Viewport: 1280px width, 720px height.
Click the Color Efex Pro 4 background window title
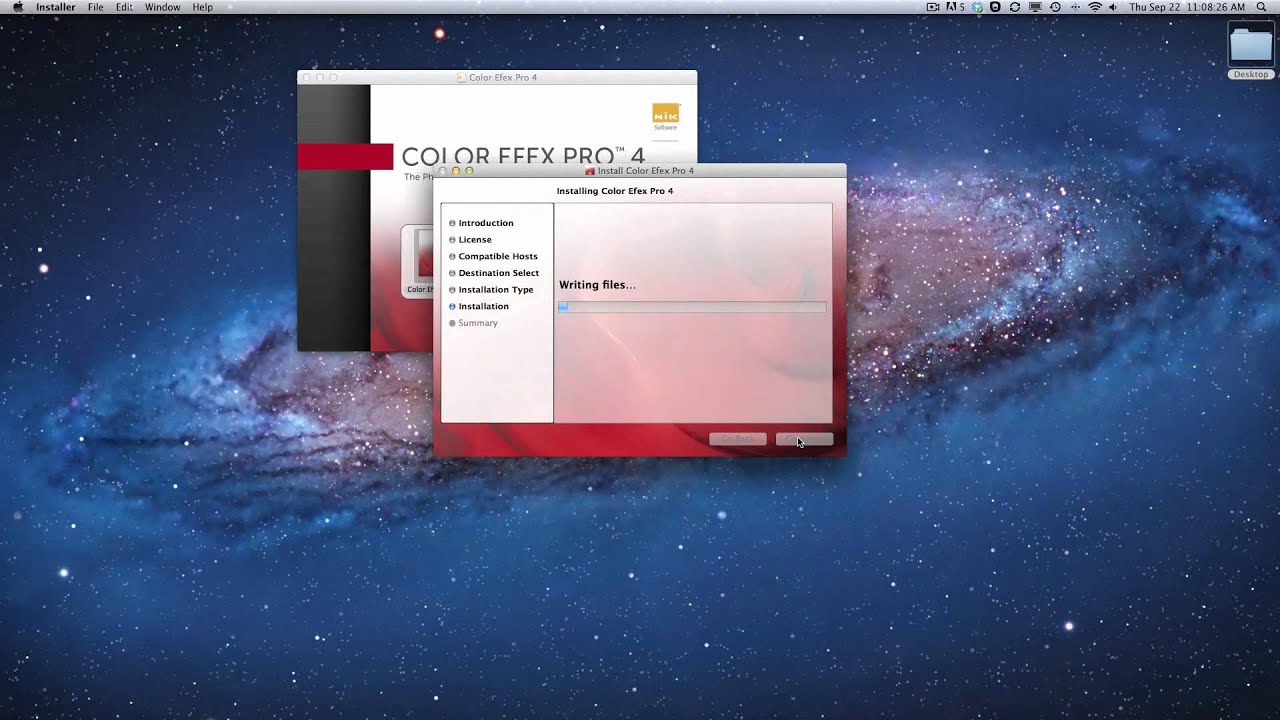(x=503, y=77)
